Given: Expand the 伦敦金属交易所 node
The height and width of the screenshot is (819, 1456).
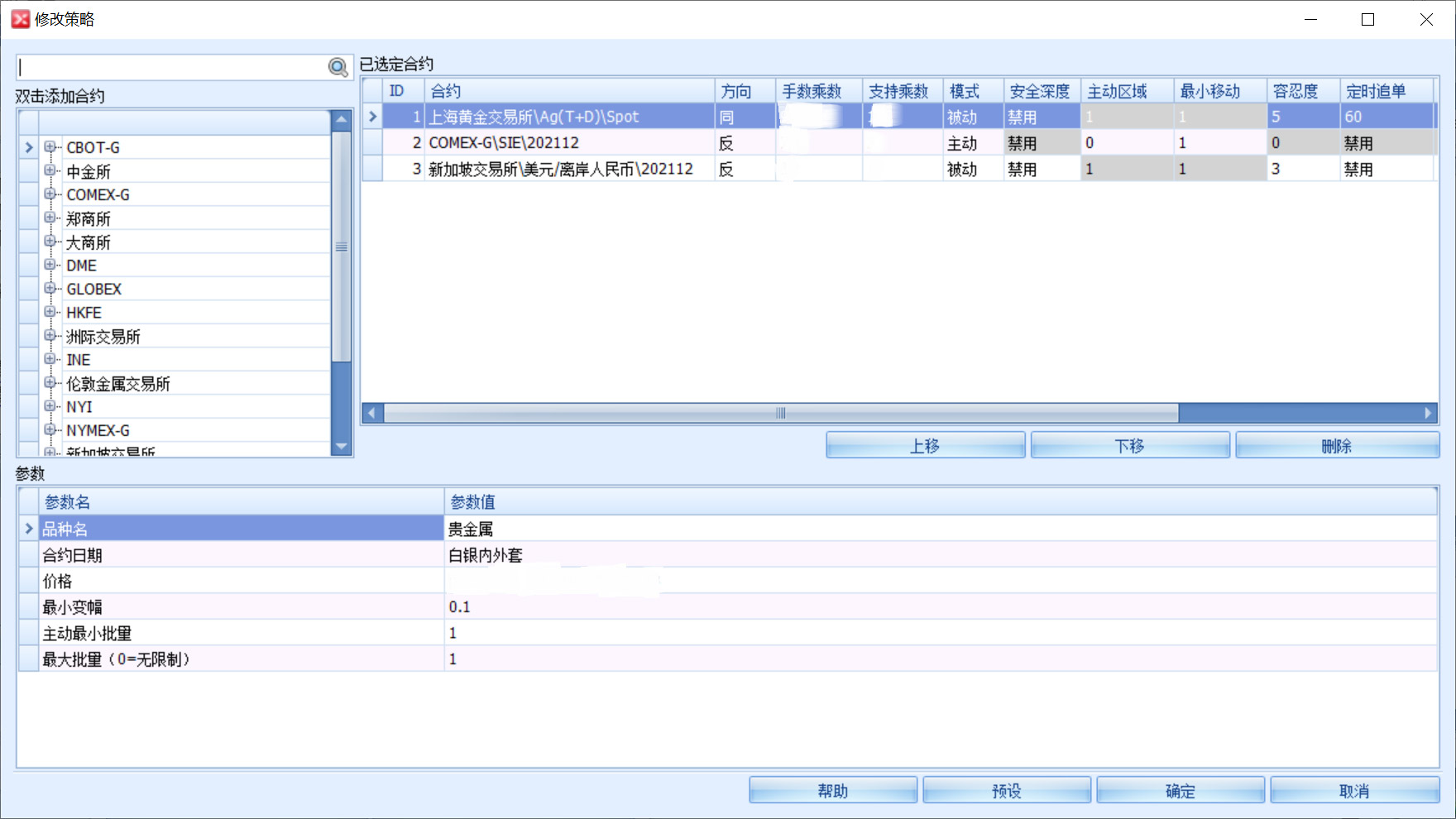Looking at the screenshot, I should click(x=51, y=383).
